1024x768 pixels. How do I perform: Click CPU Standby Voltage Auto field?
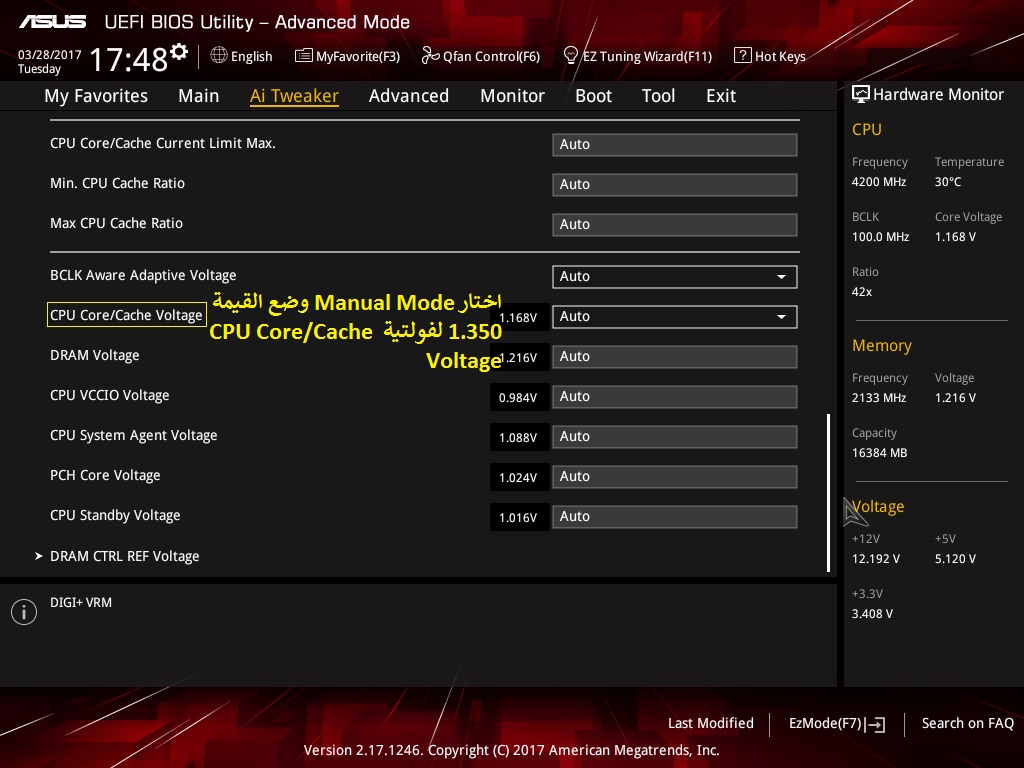tap(675, 517)
